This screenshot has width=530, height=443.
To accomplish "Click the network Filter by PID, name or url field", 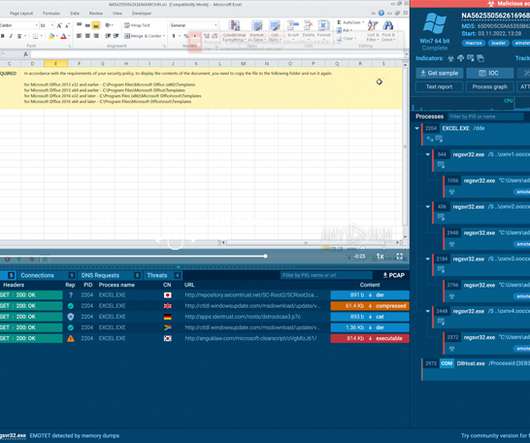I will click(x=326, y=275).
